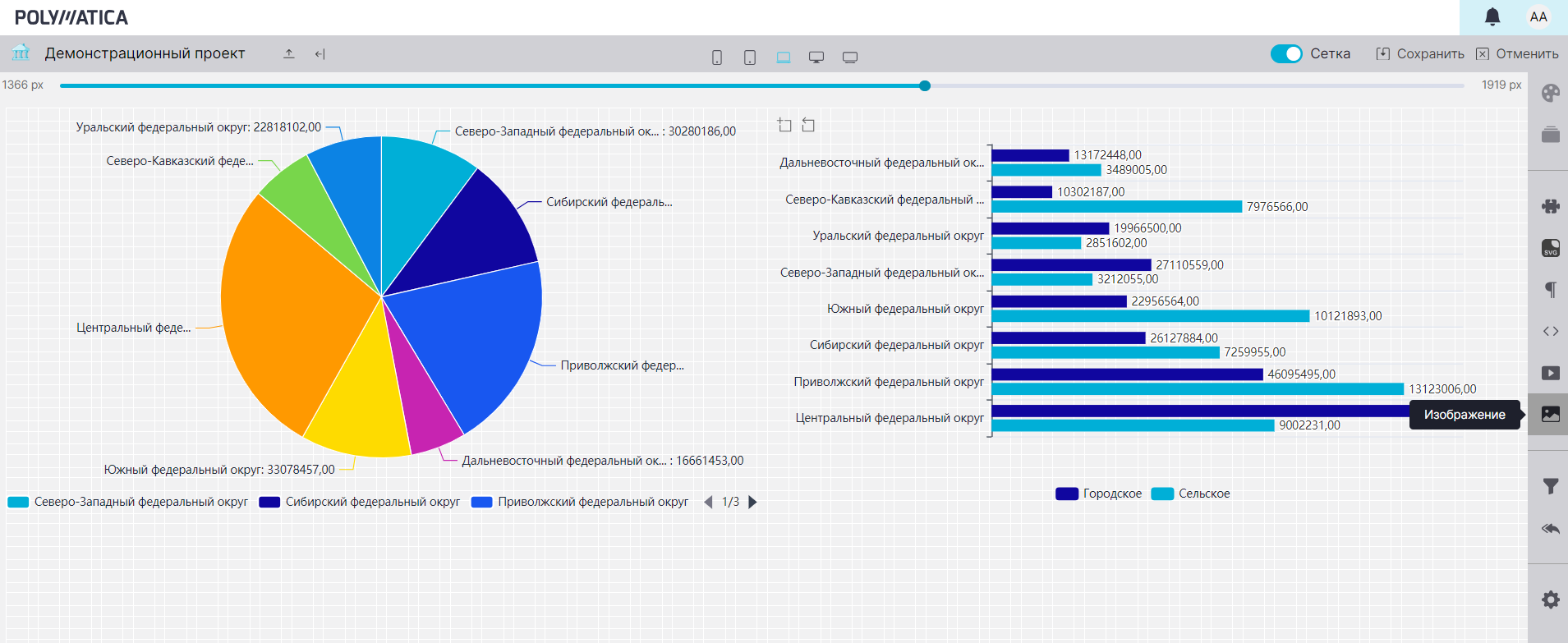Select the Изображение image widget icon

point(1550,415)
